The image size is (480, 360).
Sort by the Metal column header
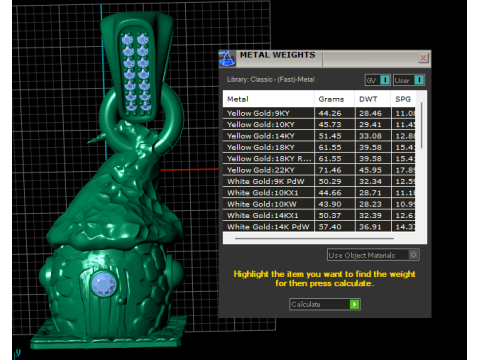pos(268,99)
